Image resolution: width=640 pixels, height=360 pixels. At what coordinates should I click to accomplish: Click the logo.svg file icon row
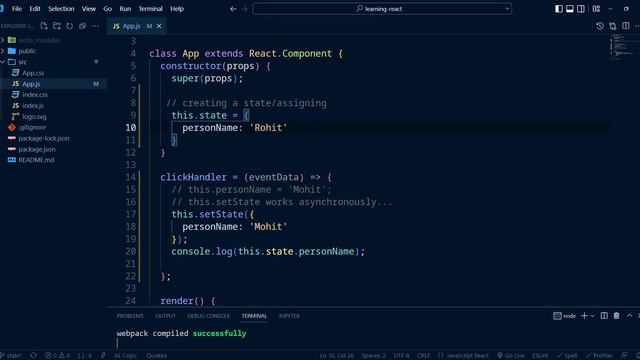point(53,117)
